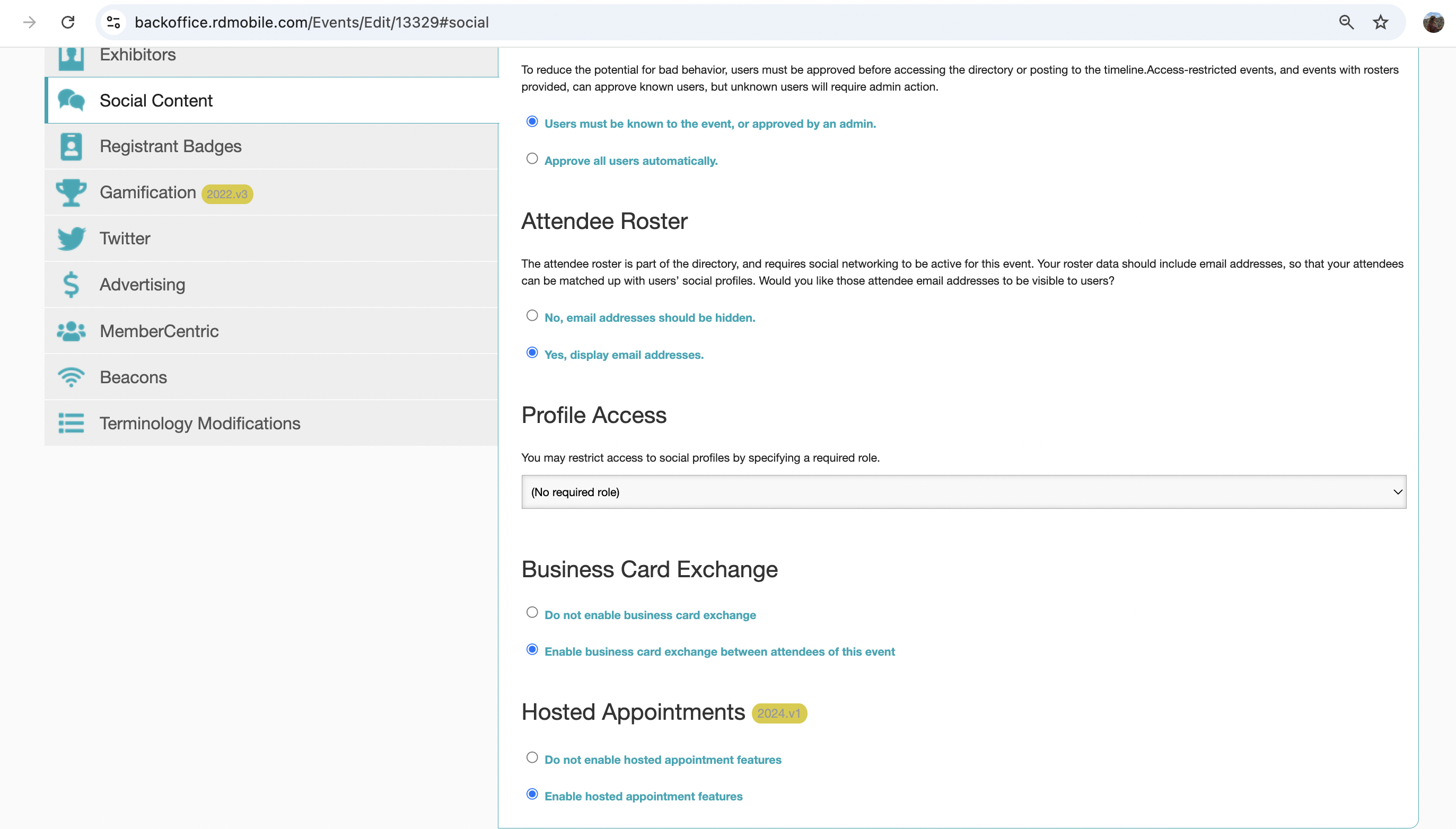Click the Gamification trophy icon
This screenshot has height=829, width=1456.
tap(71, 192)
